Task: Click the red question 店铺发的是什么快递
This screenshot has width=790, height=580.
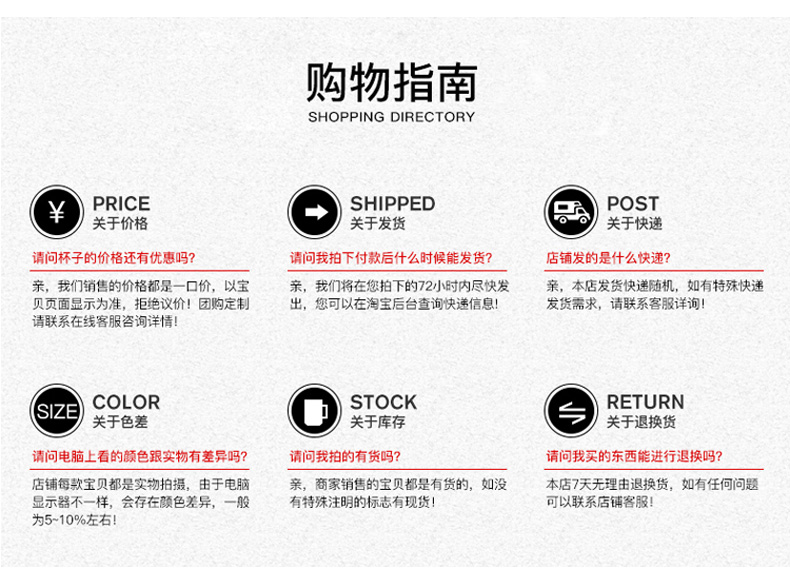Action: (609, 258)
